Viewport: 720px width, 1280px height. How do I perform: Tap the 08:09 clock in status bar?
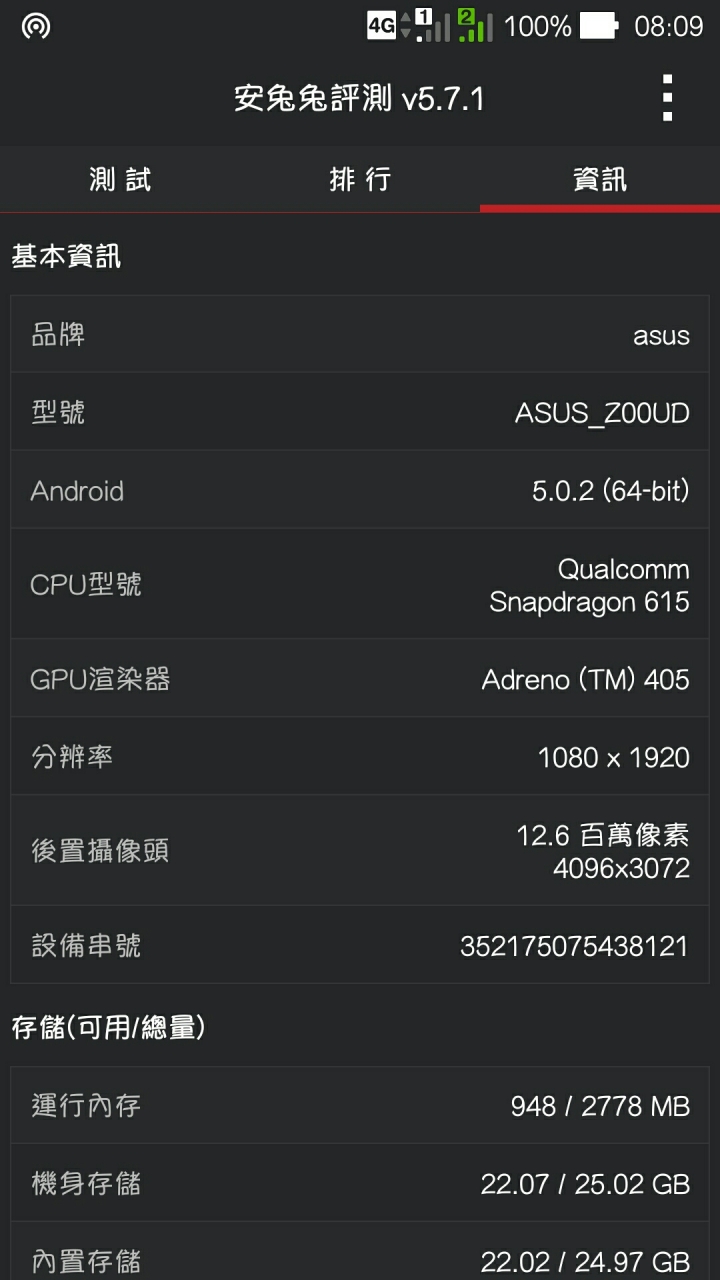[x=668, y=26]
